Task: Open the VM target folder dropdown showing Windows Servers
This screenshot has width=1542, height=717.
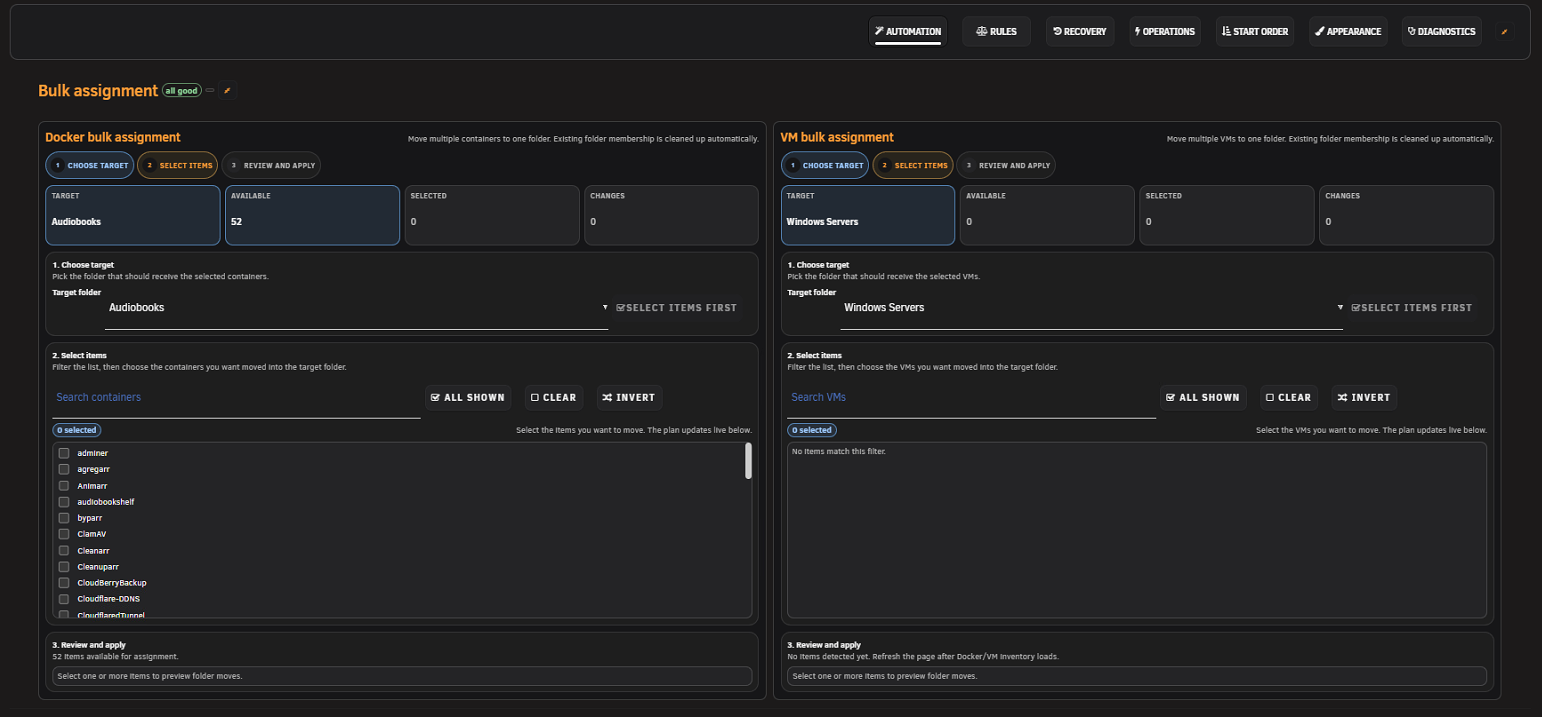Action: (x=1092, y=308)
